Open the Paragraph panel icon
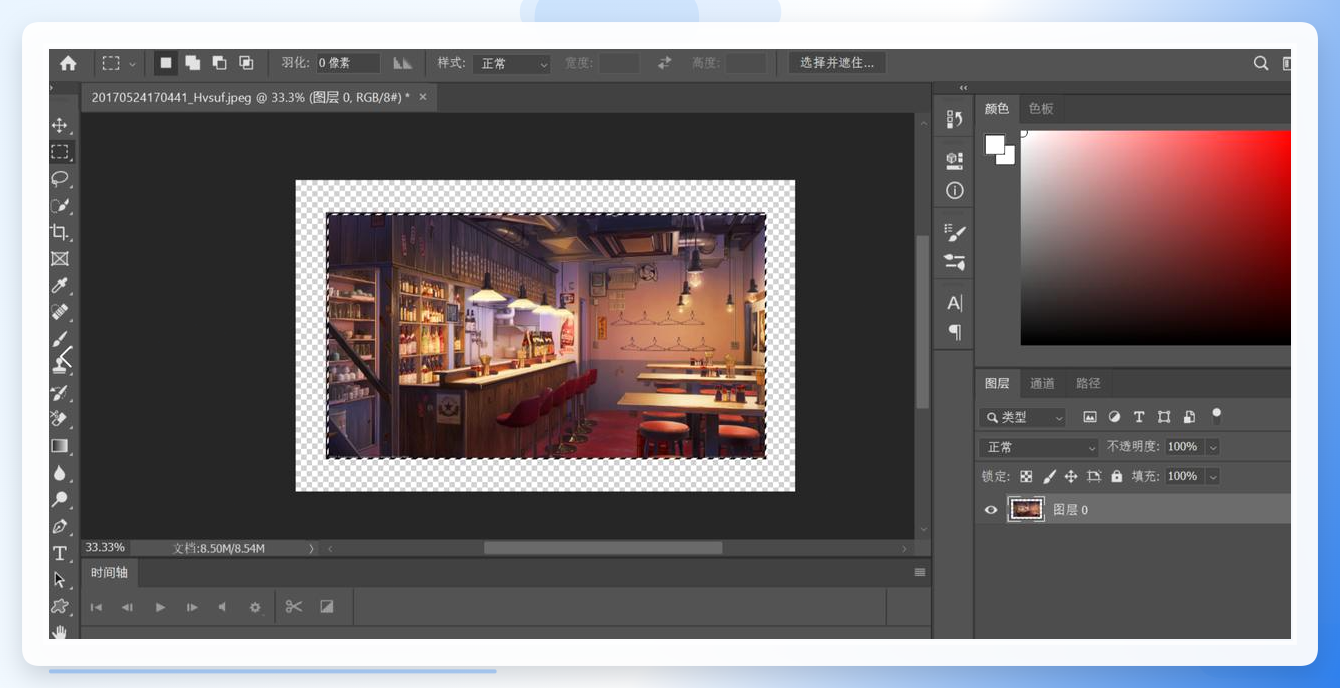This screenshot has width=1340, height=688. click(955, 332)
